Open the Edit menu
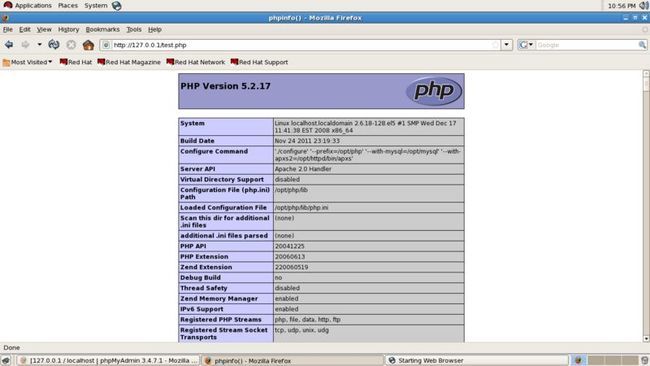The image size is (650, 366). [x=24, y=29]
